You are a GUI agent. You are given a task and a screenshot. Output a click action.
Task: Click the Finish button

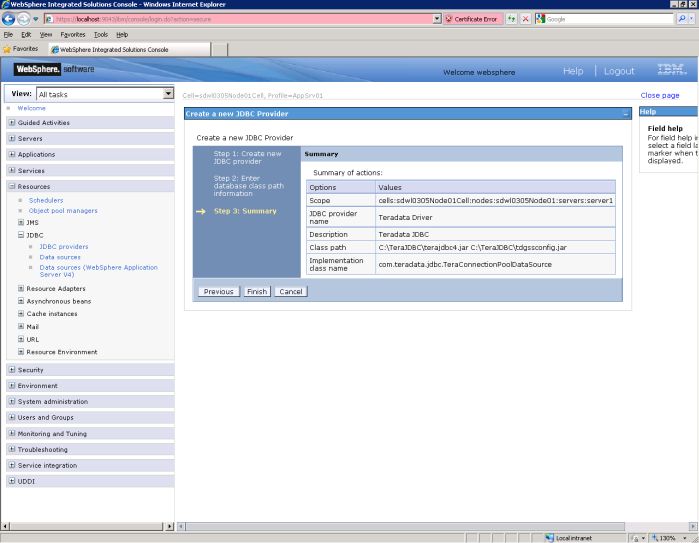click(x=257, y=292)
